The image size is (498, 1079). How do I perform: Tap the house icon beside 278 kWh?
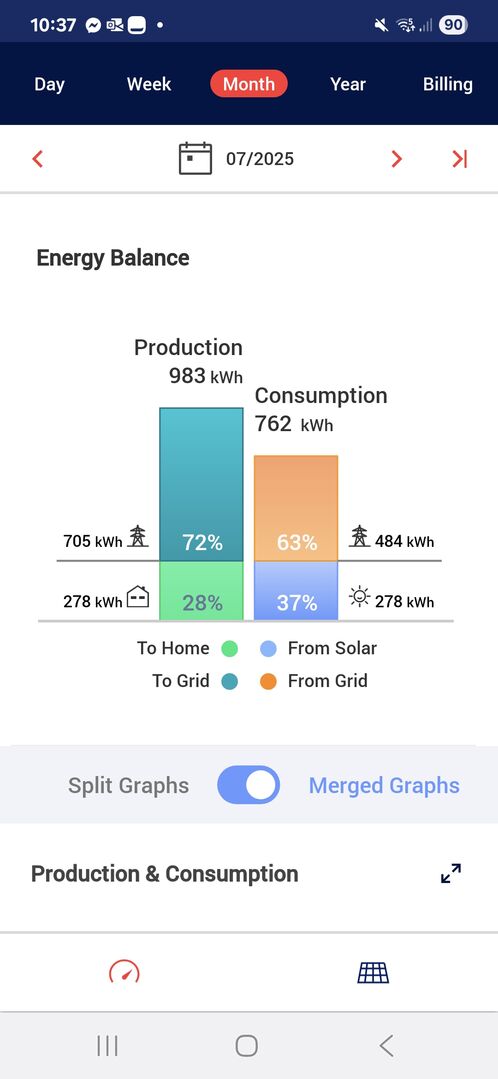tap(138, 596)
